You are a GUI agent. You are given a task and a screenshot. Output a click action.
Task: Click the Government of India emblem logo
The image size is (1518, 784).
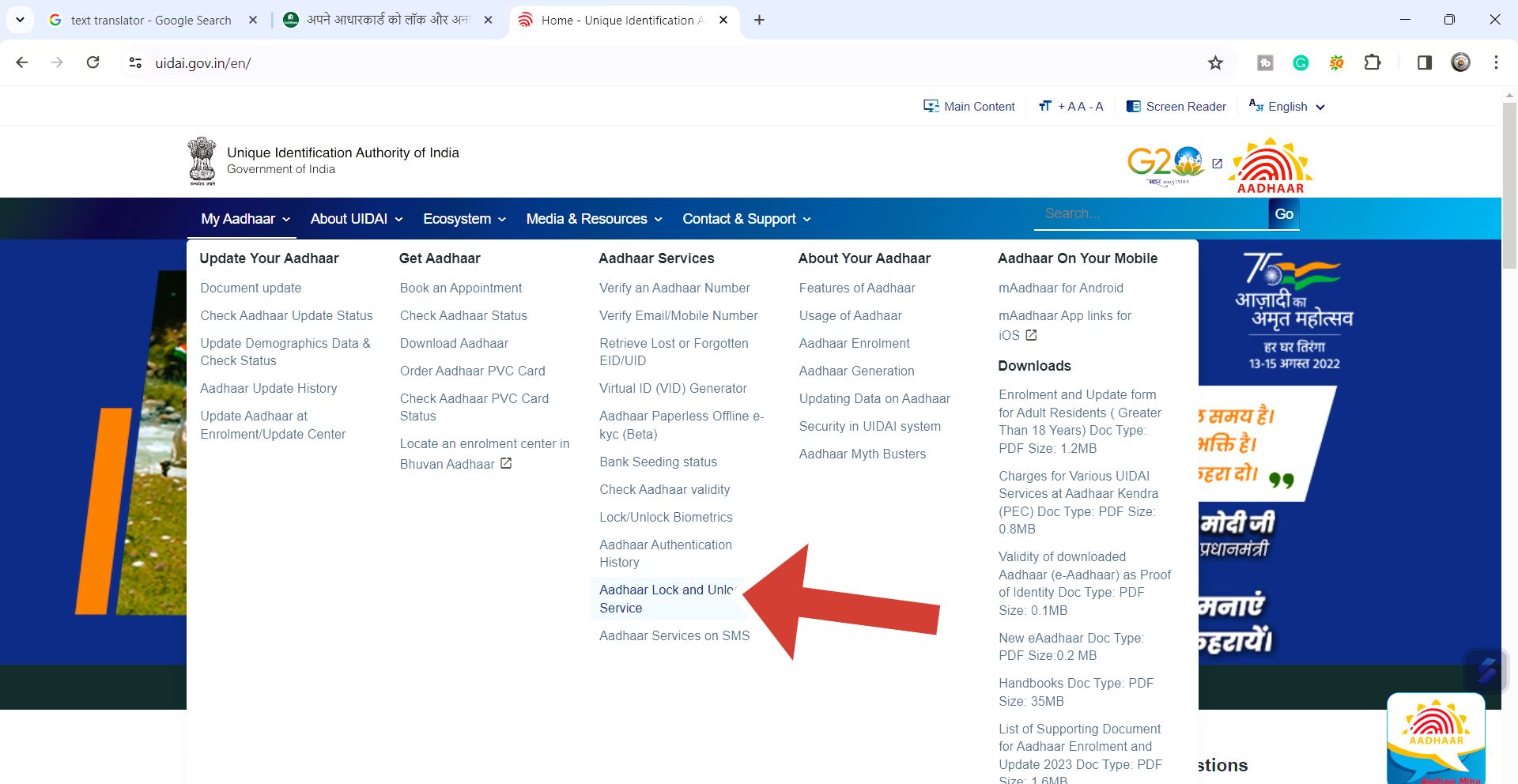click(x=202, y=161)
